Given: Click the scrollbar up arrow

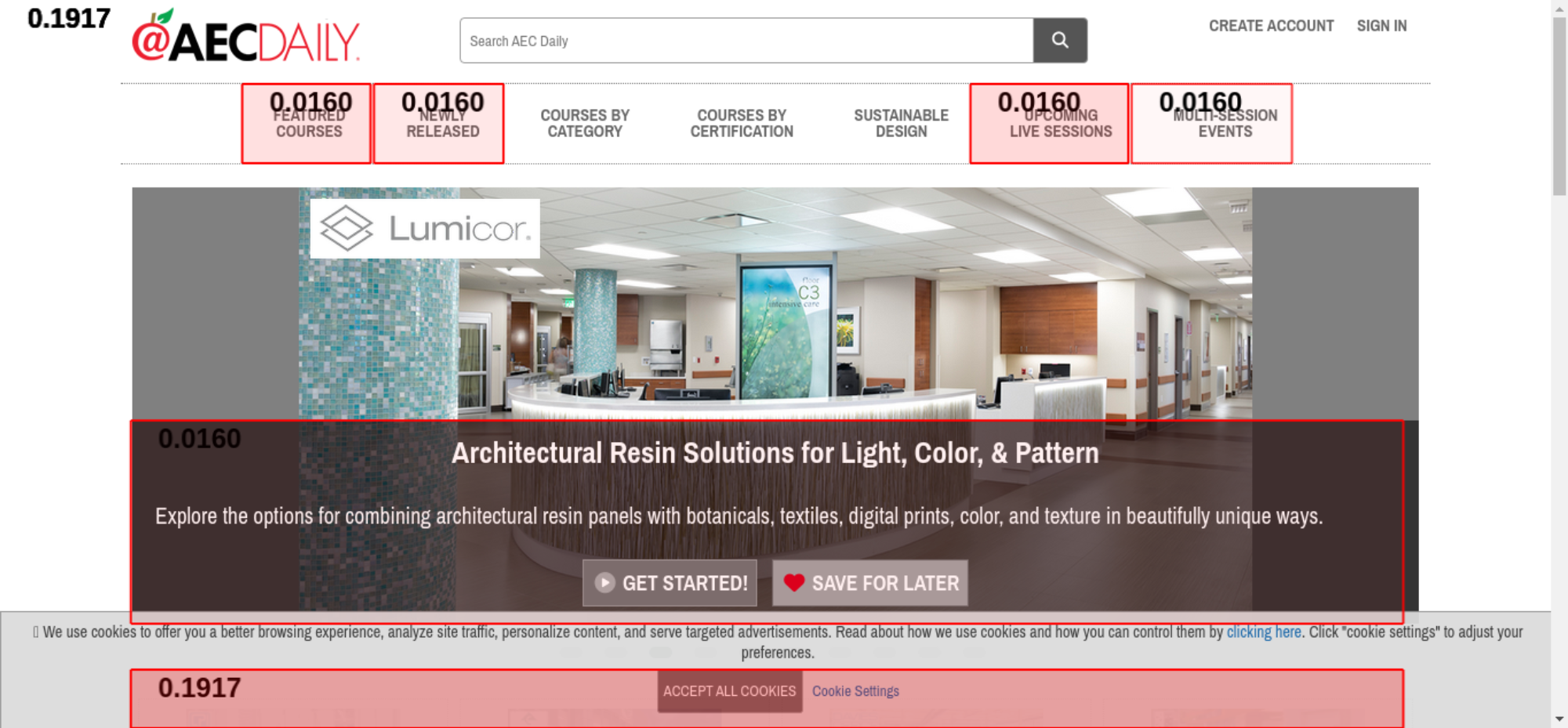Looking at the screenshot, I should 1559,8.
